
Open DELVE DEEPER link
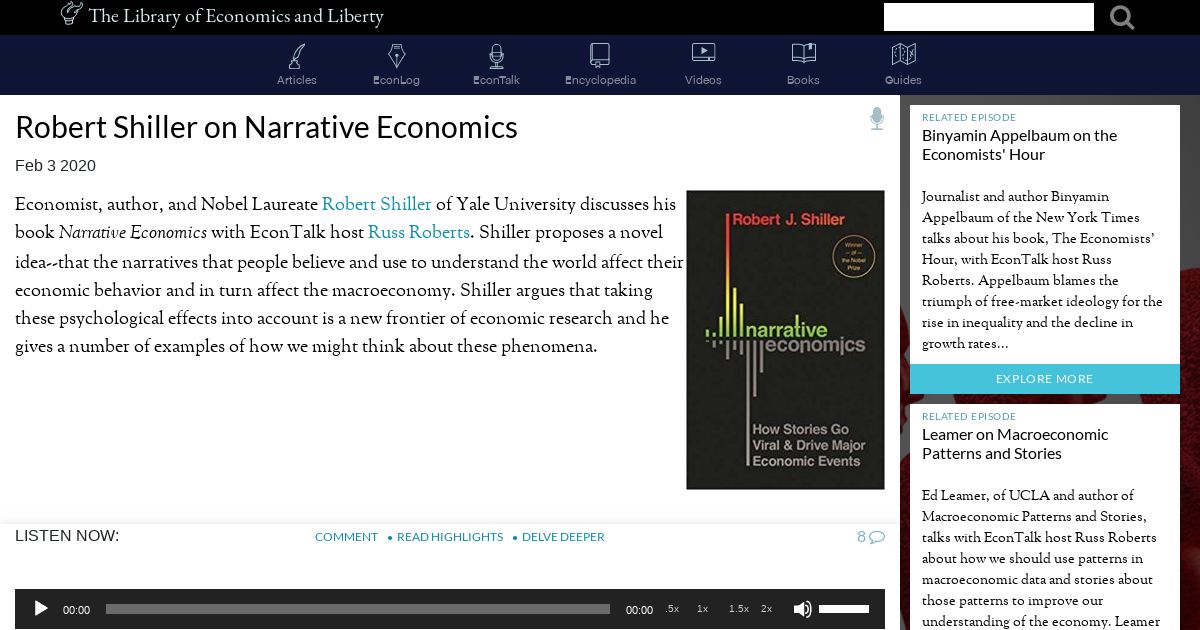click(x=563, y=537)
